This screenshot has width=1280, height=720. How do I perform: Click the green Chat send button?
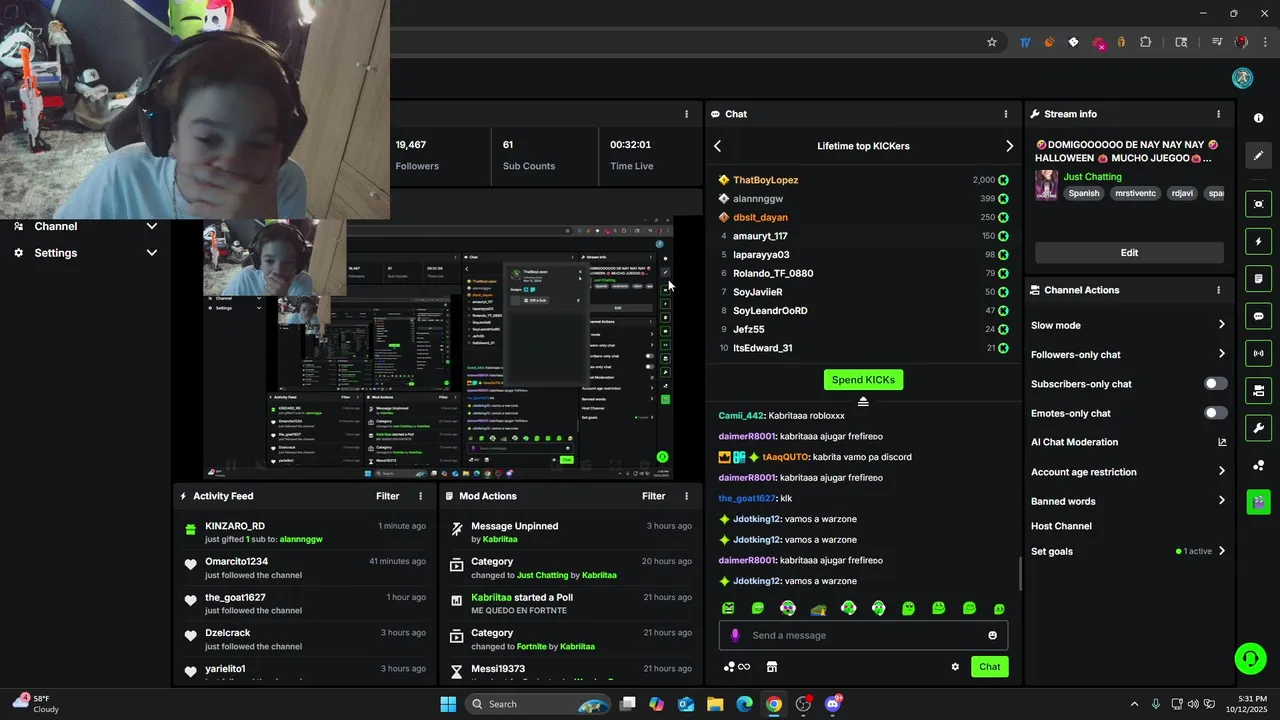(x=989, y=667)
